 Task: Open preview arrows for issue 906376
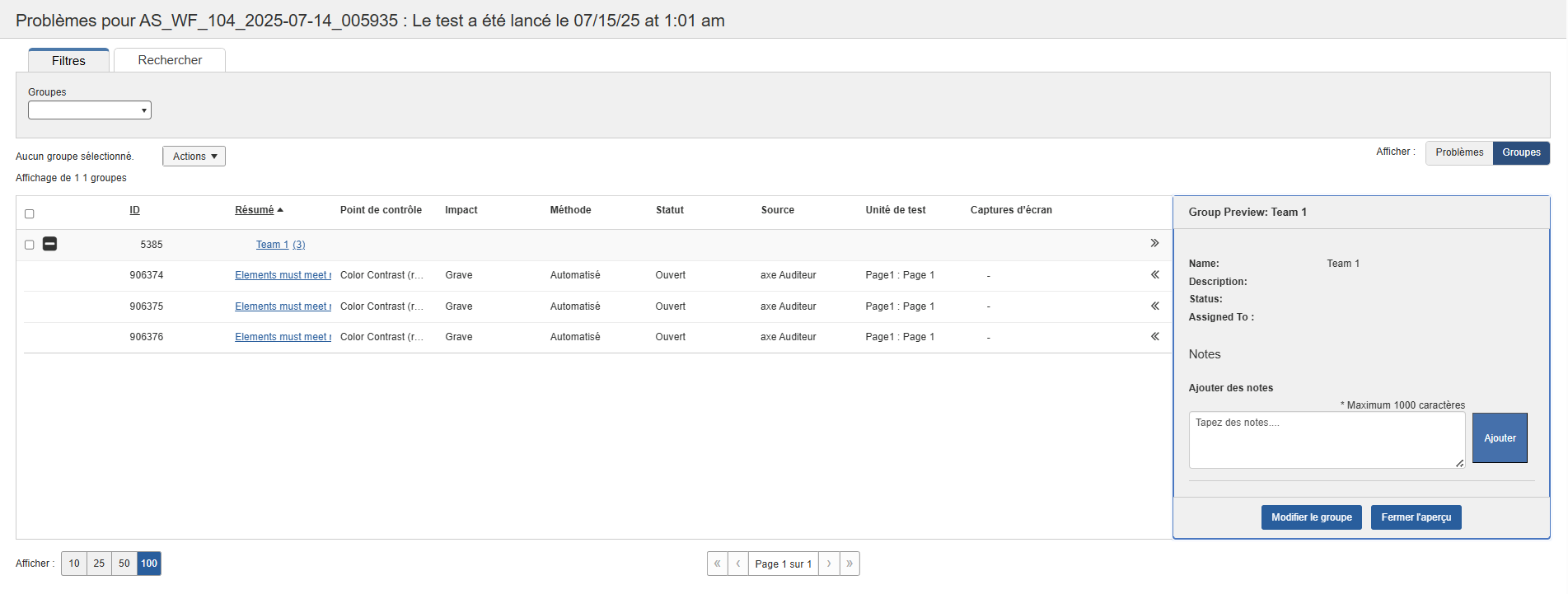pyautogui.click(x=1154, y=336)
